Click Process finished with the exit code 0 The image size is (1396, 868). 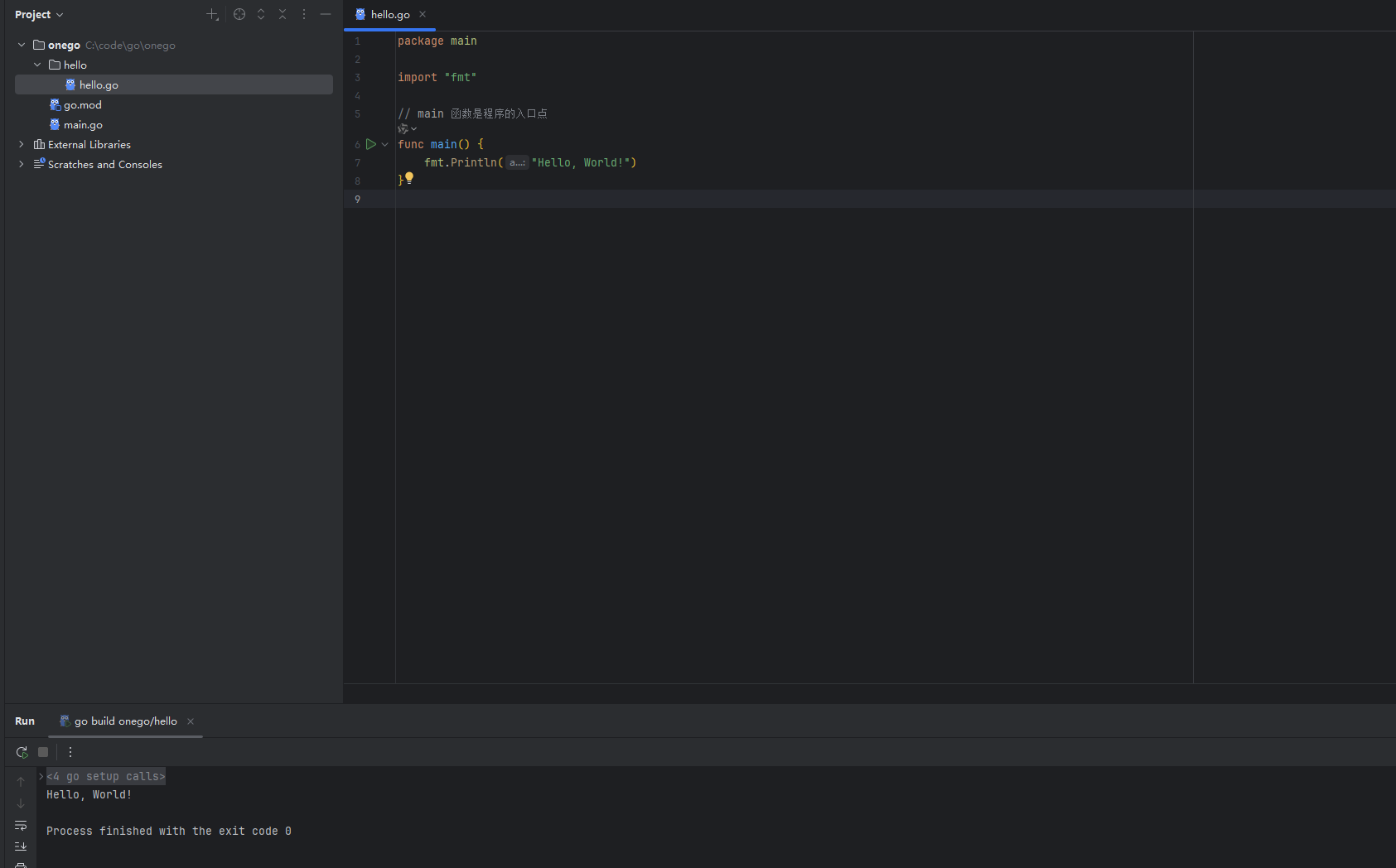coord(169,831)
